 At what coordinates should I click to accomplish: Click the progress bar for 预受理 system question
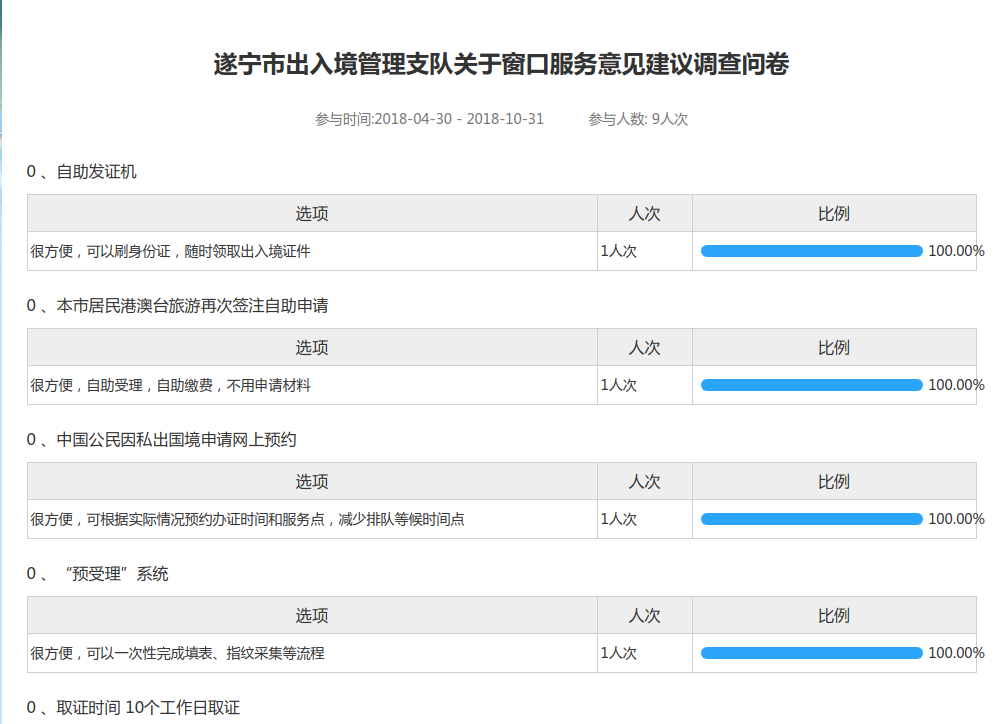(811, 653)
